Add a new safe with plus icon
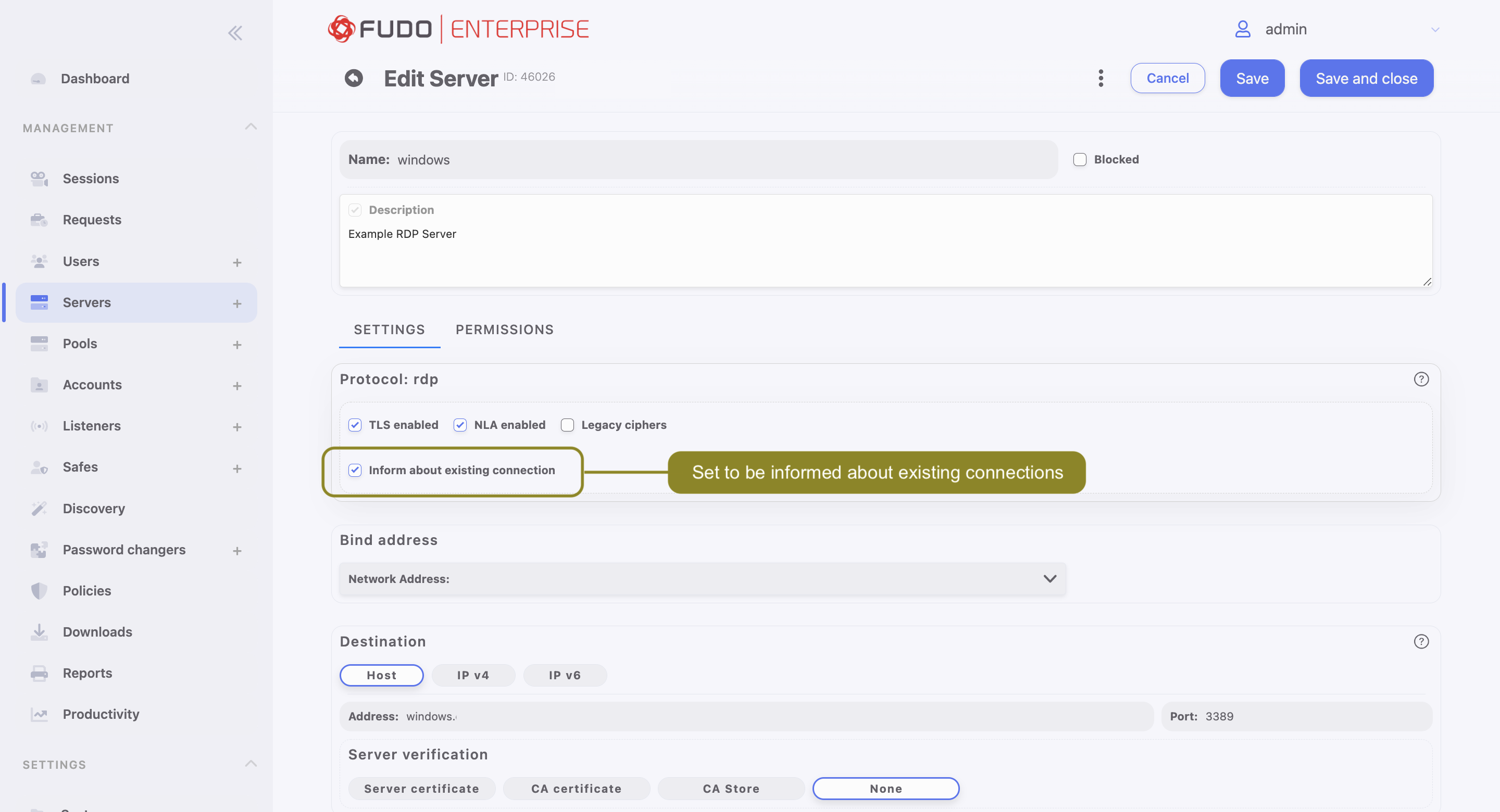 click(x=237, y=468)
